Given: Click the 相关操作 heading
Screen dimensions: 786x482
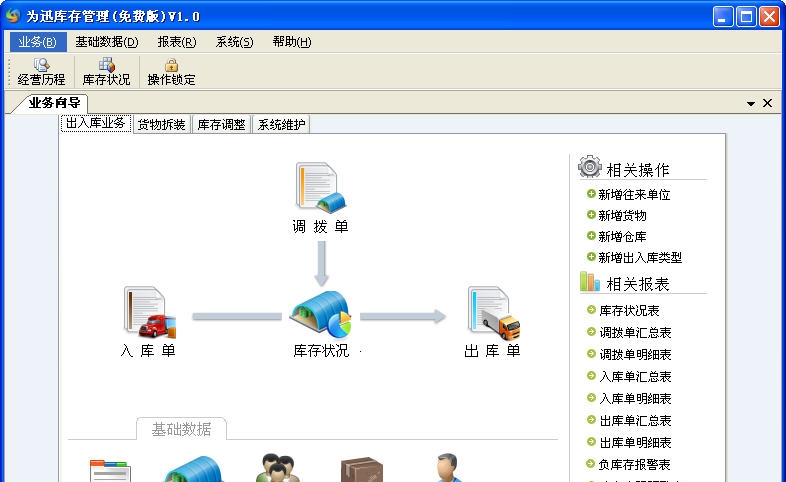Looking at the screenshot, I should click(638, 170).
